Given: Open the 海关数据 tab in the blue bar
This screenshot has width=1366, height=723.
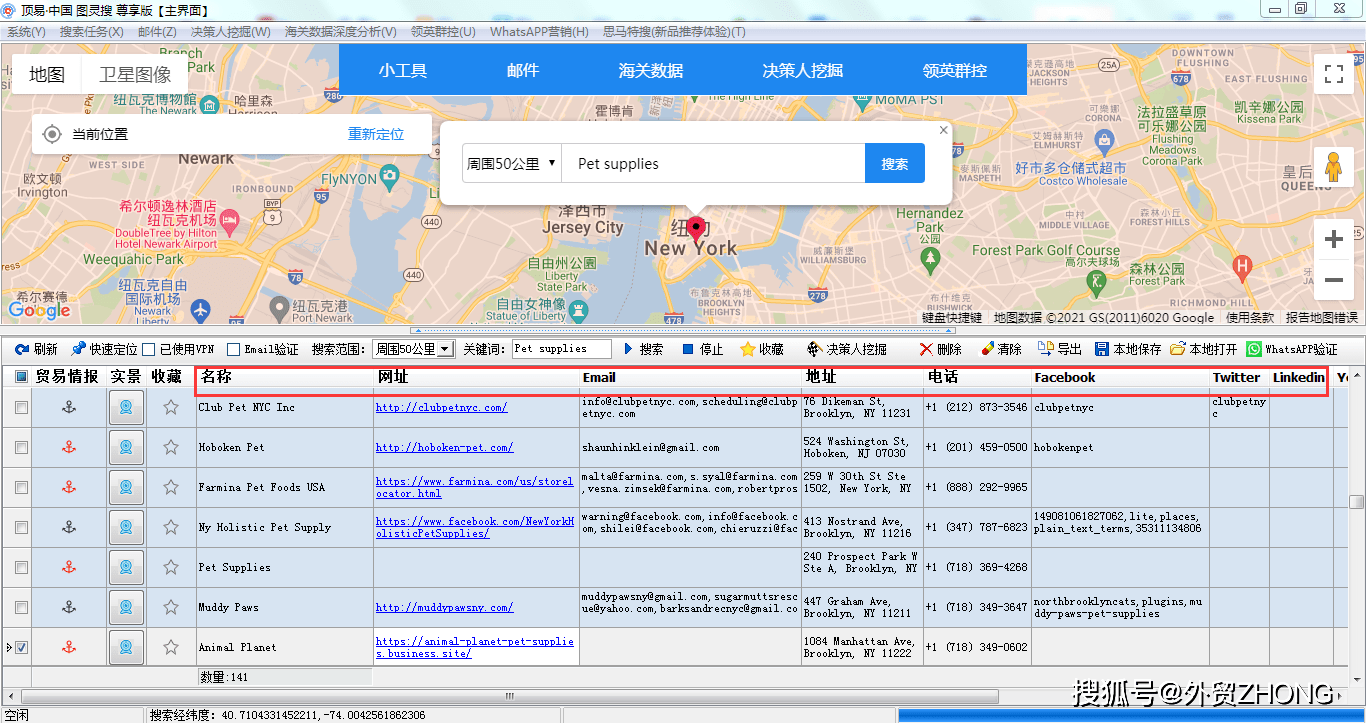Looking at the screenshot, I should coord(651,70).
